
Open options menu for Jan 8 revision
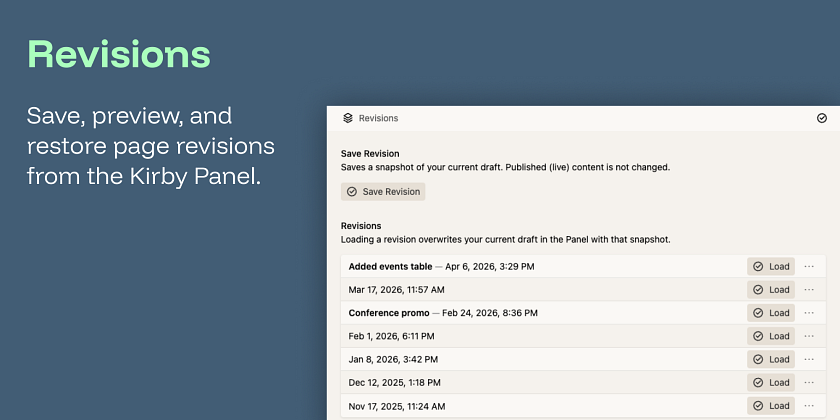[809, 359]
